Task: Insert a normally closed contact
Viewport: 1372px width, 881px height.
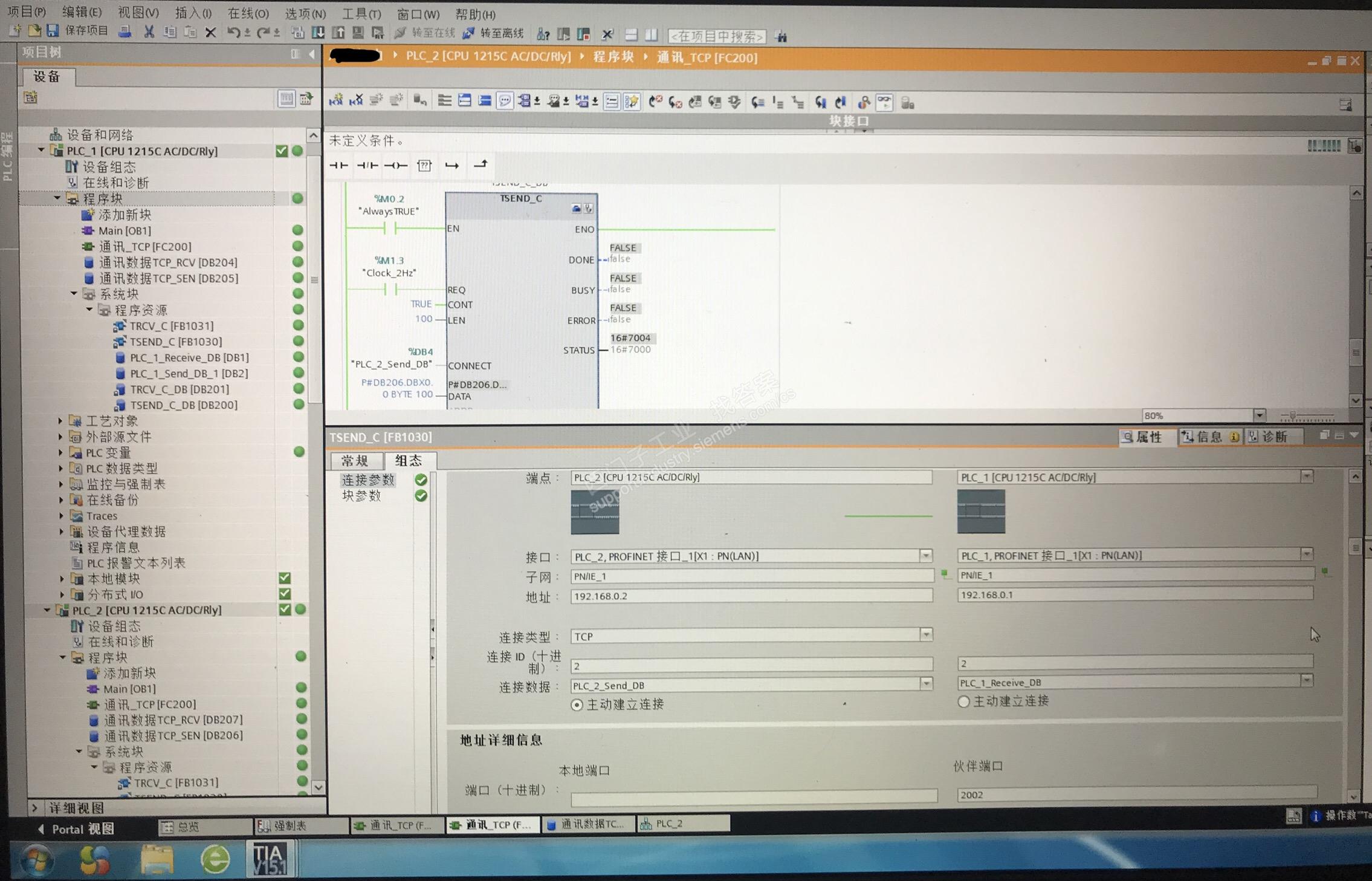Action: 367,165
